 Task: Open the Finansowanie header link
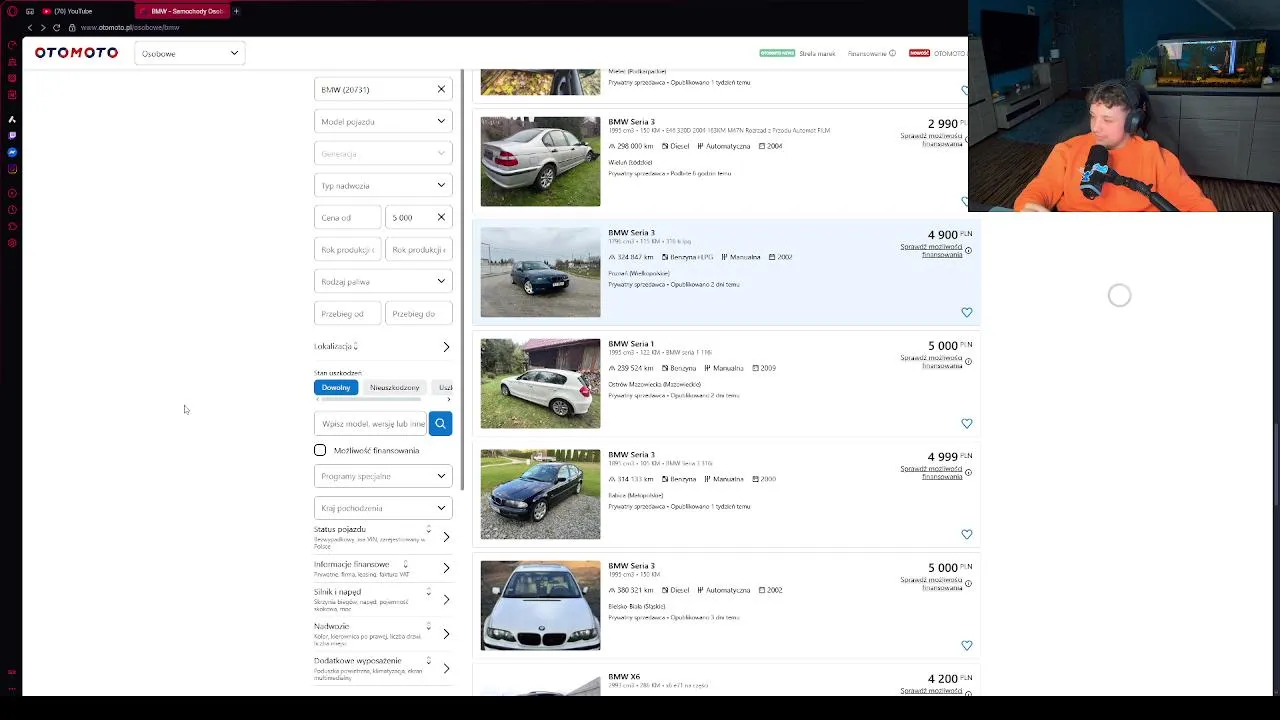[867, 53]
